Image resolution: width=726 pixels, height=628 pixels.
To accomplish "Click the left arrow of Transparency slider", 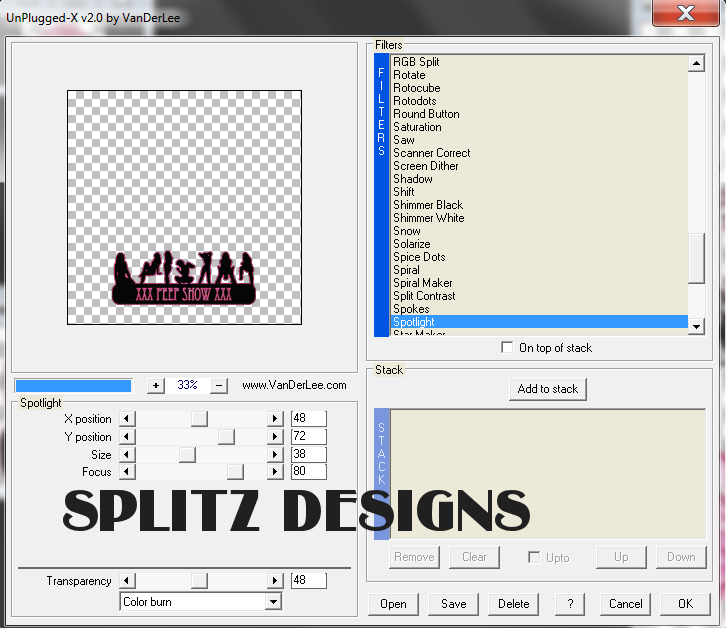I will 127,581.
